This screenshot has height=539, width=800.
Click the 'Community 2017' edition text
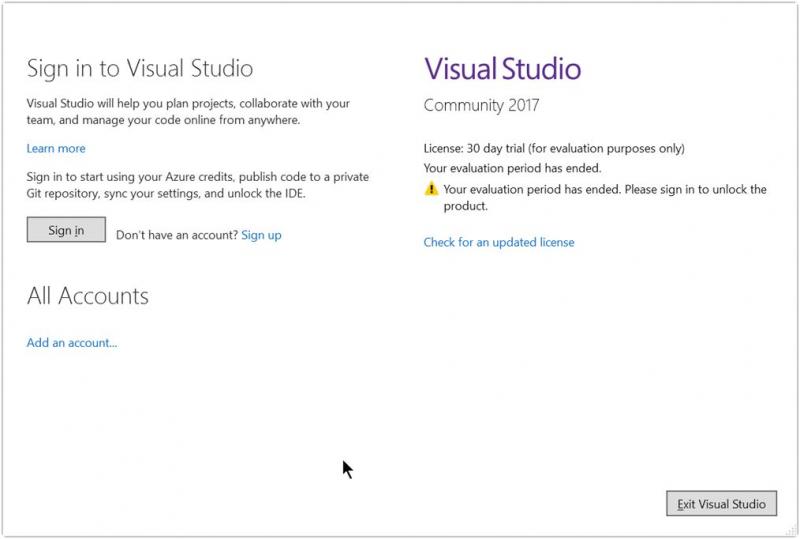[x=481, y=105]
